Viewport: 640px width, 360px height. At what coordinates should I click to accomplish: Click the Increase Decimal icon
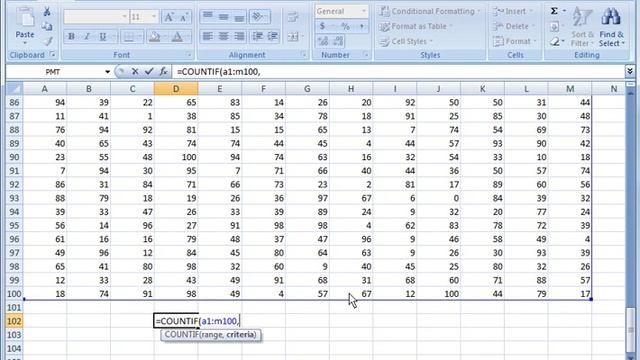coord(322,41)
